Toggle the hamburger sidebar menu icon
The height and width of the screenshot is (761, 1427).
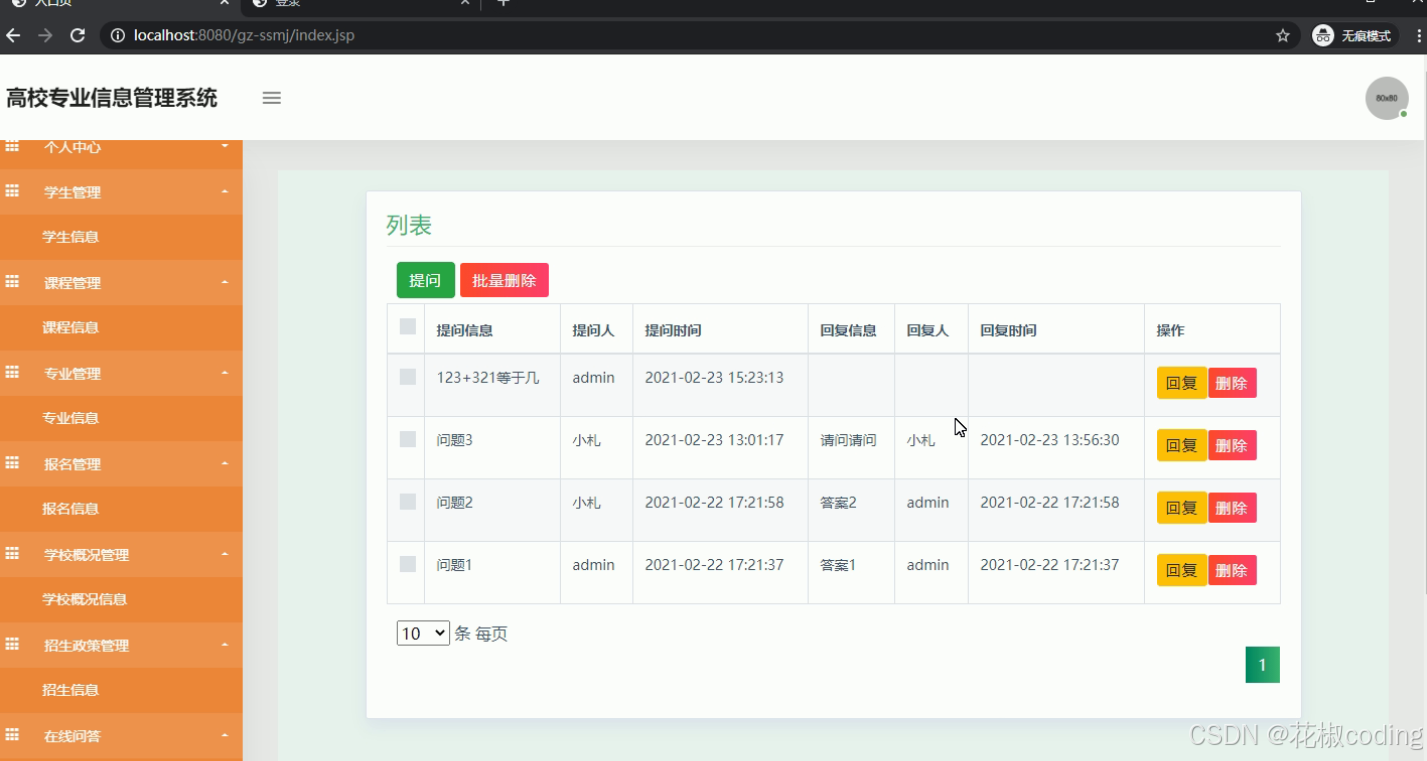click(x=271, y=98)
